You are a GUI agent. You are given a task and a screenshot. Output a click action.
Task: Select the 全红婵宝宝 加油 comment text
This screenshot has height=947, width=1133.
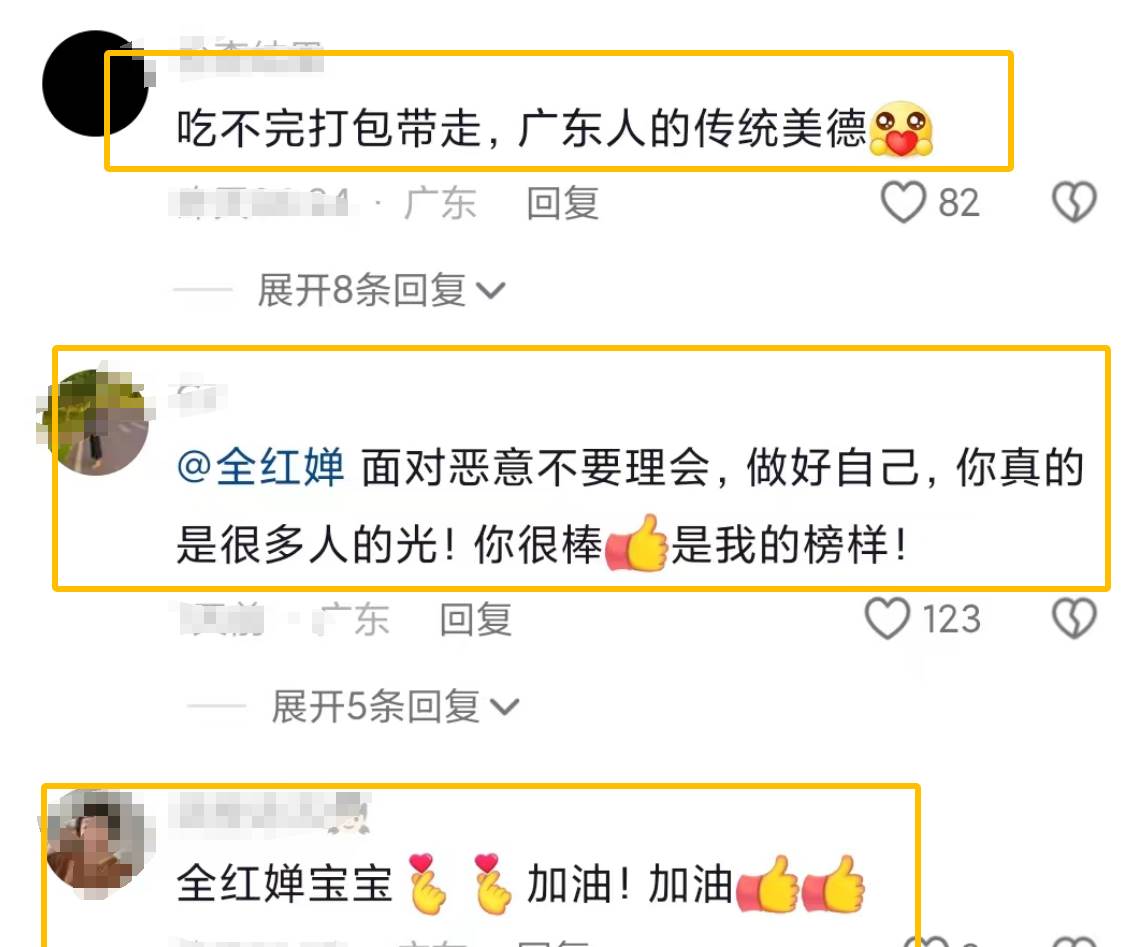coord(520,884)
